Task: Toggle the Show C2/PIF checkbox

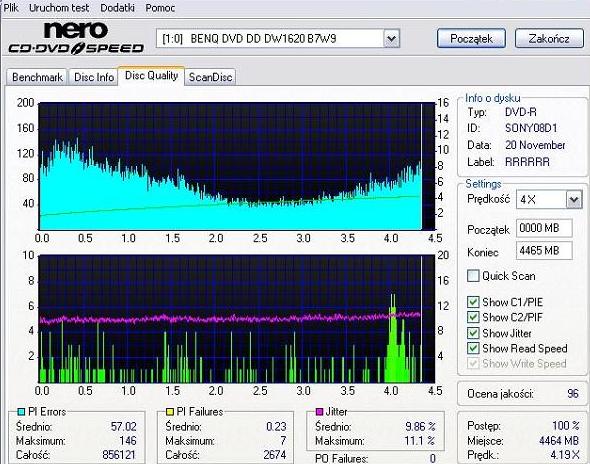Action: (x=473, y=317)
